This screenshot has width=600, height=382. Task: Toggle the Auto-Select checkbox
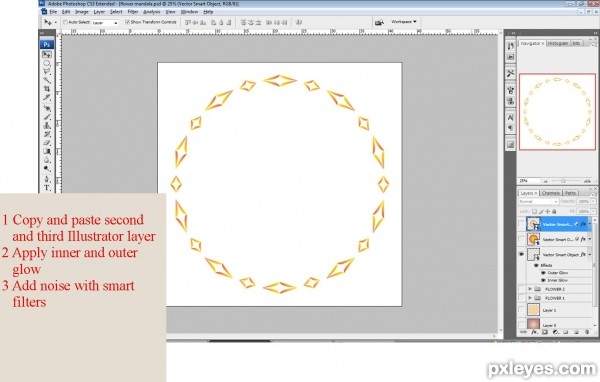pos(65,22)
